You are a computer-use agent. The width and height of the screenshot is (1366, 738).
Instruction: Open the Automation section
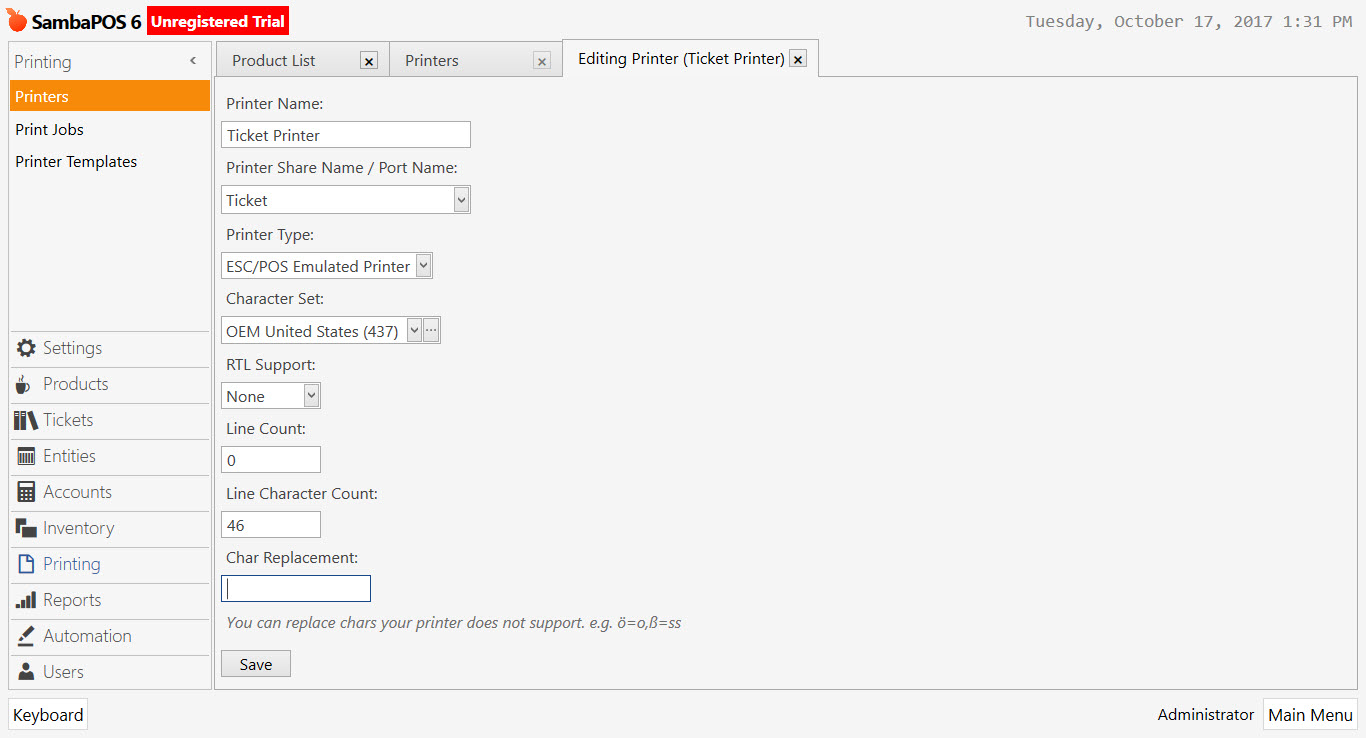[87, 636]
